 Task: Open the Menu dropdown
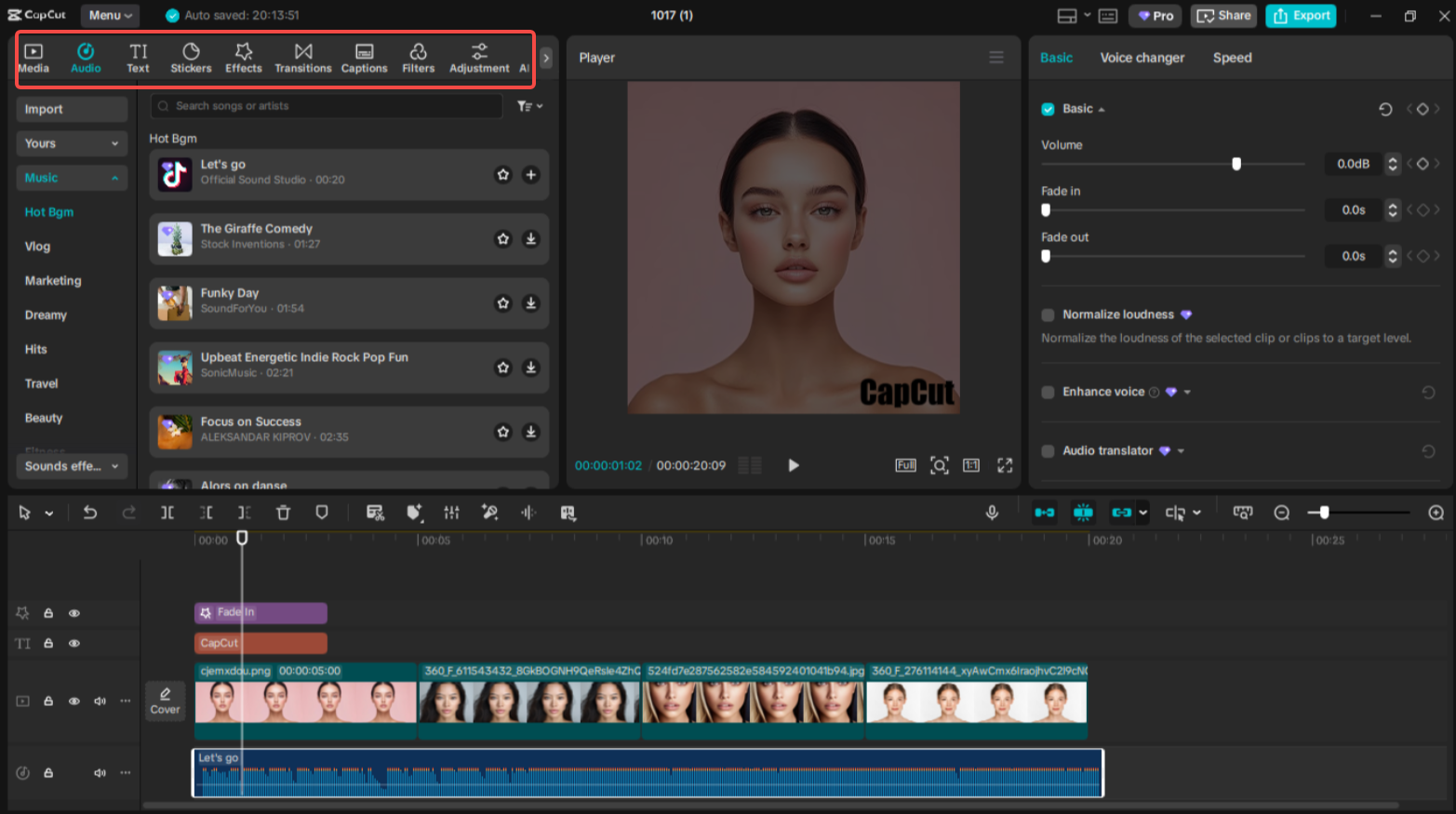pos(110,16)
